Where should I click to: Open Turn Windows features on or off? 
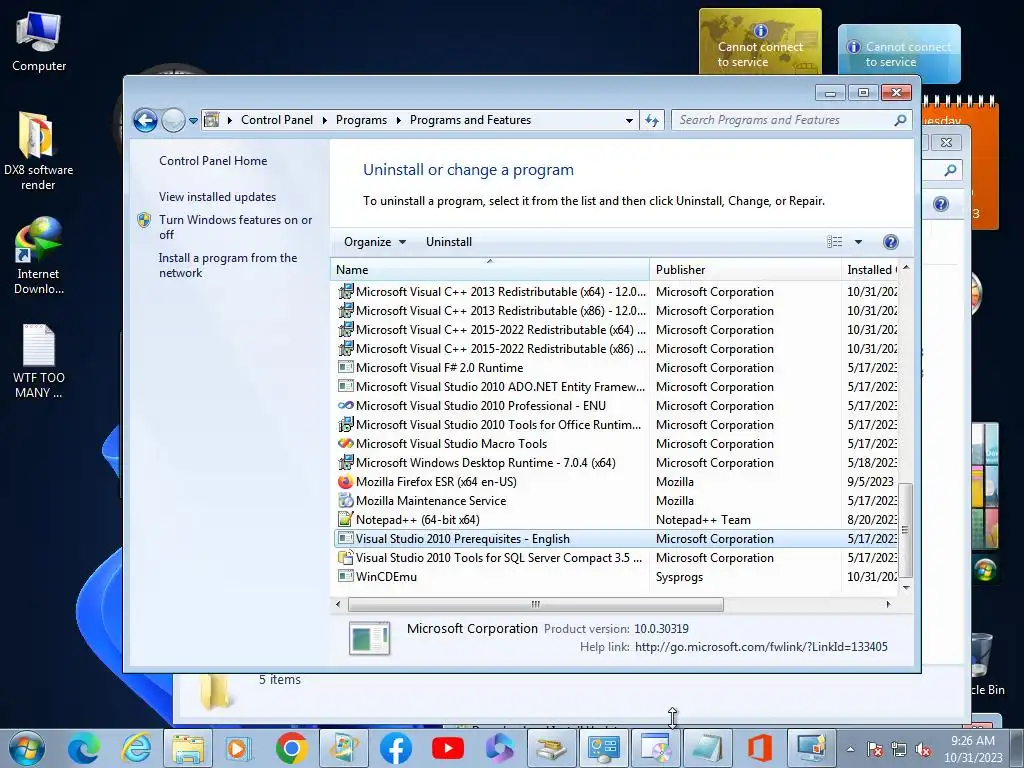(235, 227)
